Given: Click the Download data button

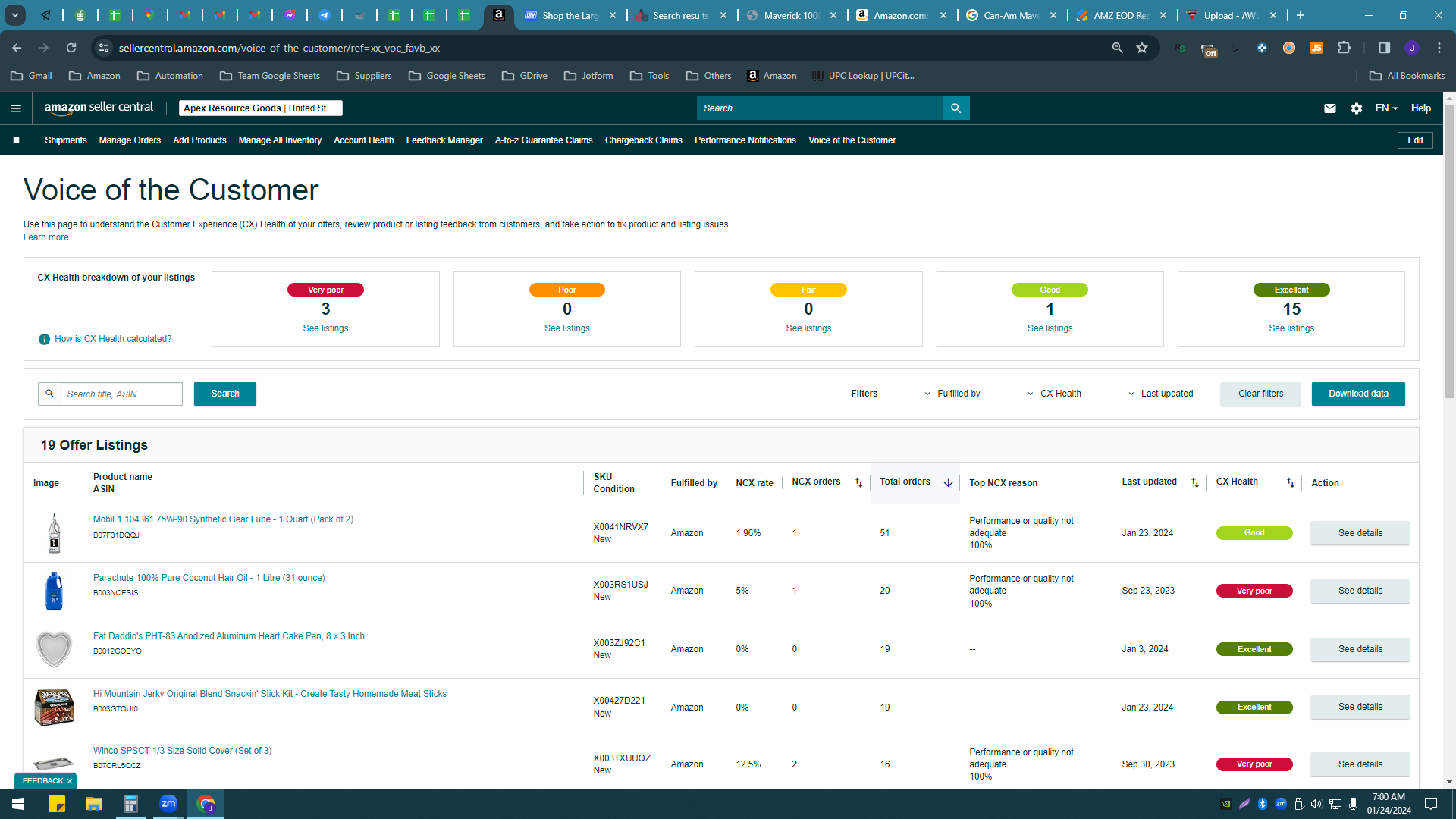Looking at the screenshot, I should coord(1358,394).
